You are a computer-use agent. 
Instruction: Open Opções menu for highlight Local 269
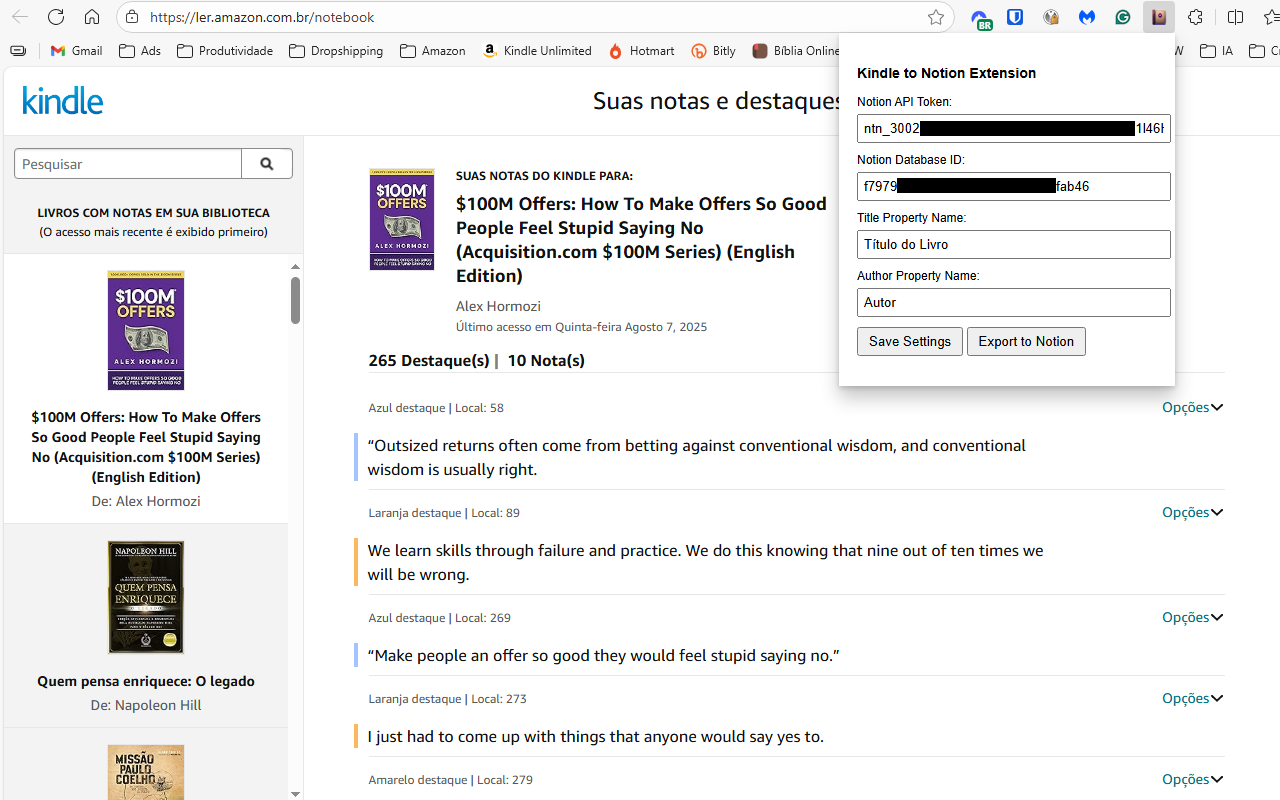(1192, 618)
